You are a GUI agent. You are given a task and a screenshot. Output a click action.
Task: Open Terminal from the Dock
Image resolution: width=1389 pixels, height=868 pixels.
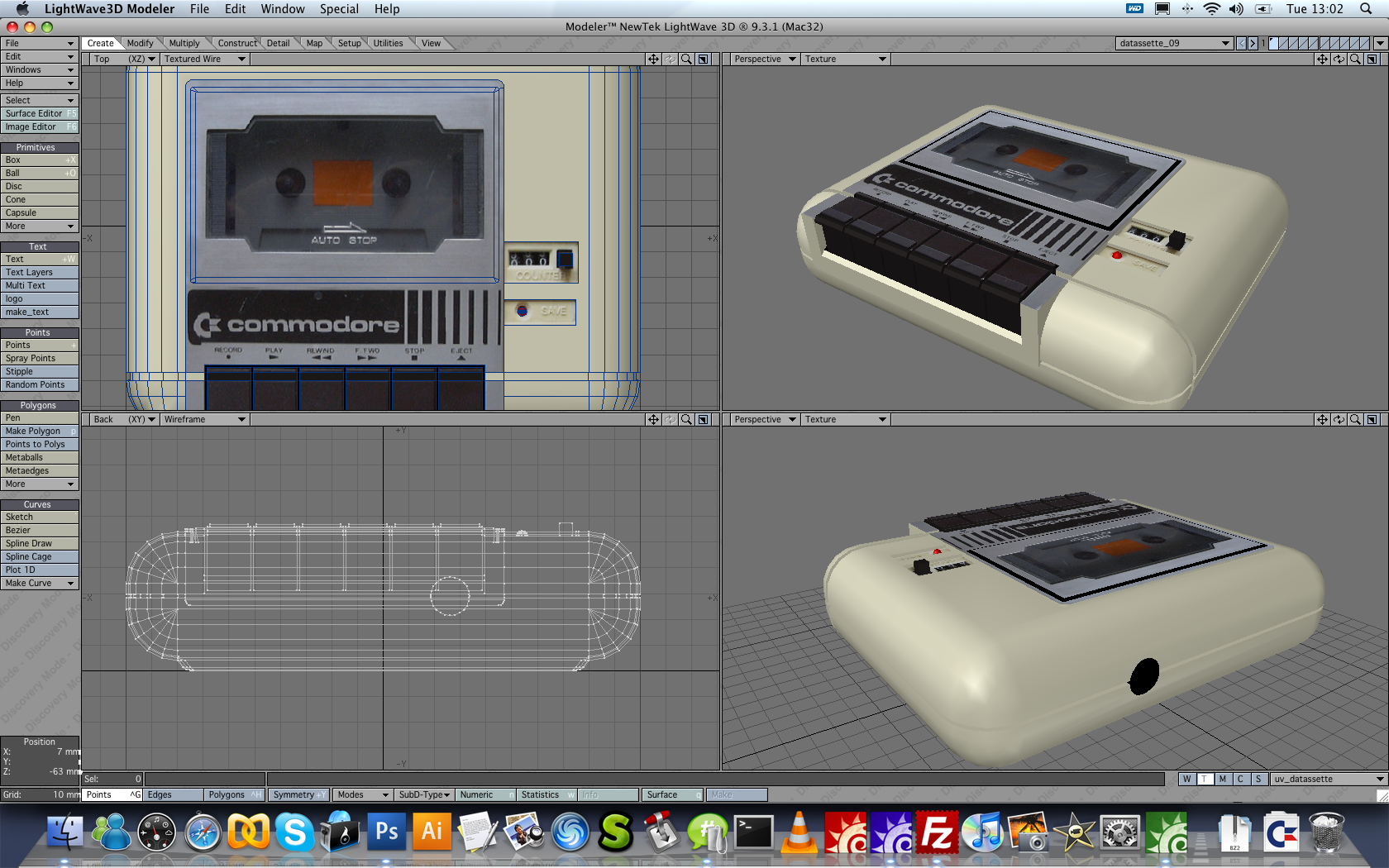point(754,832)
